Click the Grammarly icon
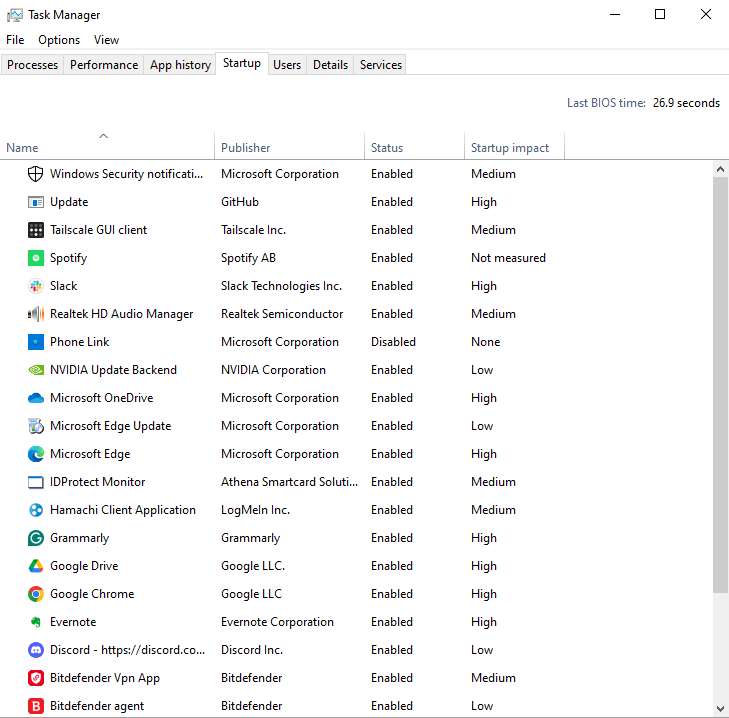This screenshot has height=718, width=729. (35, 538)
